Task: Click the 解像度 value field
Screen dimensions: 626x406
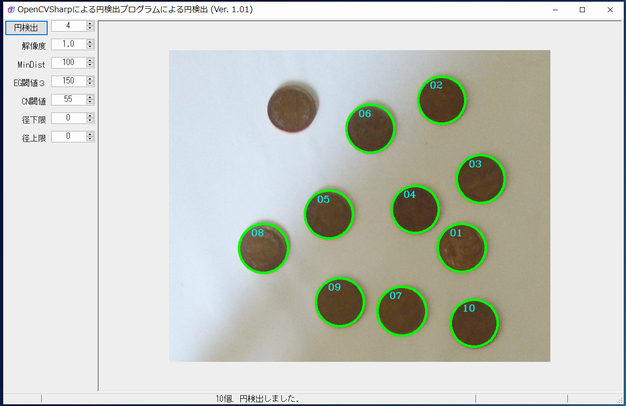Action: click(68, 44)
